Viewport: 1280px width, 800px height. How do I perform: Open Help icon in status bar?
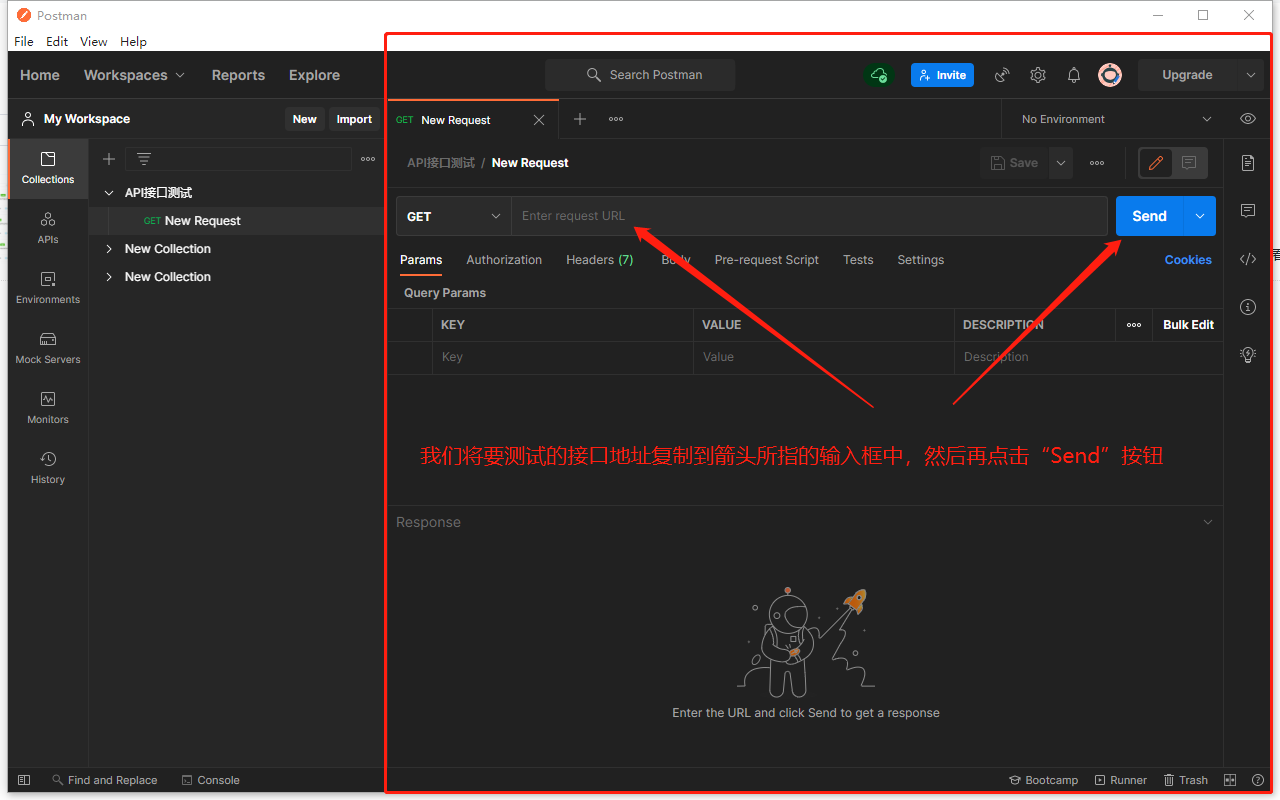[x=1258, y=780]
